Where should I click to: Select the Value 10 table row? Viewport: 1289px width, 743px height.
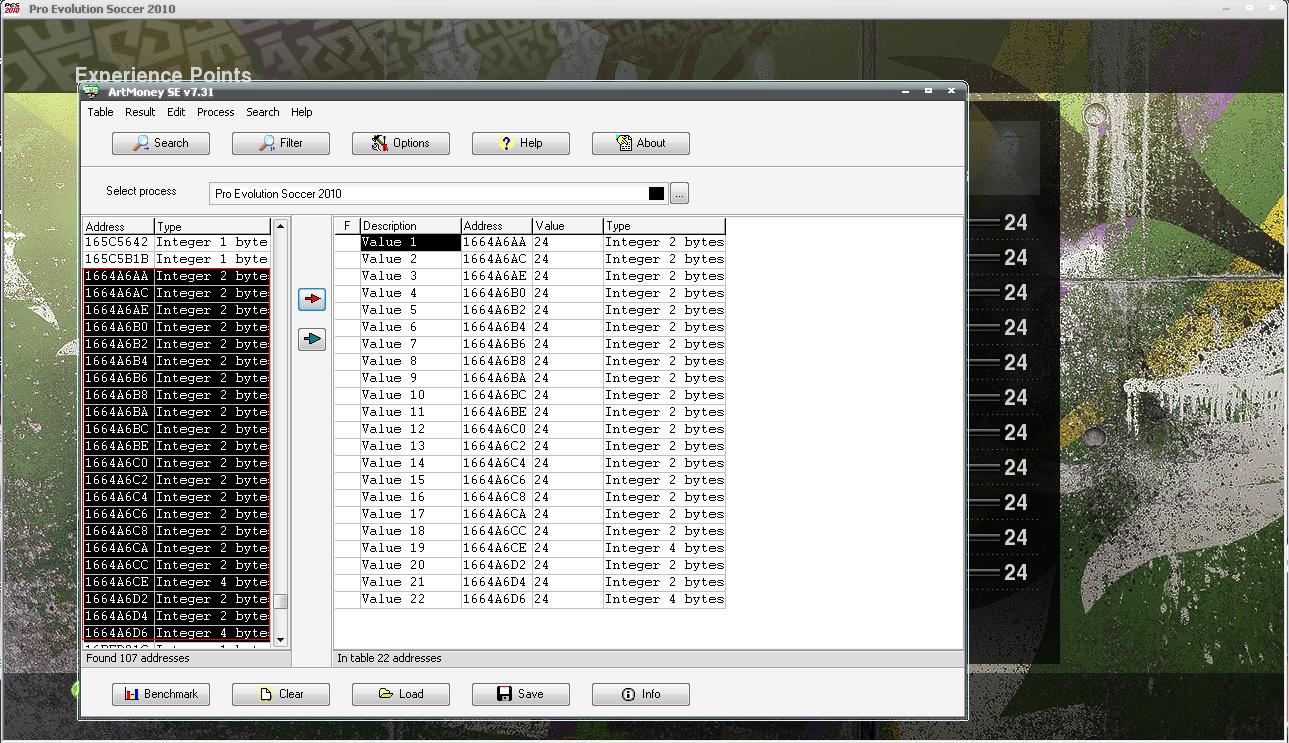(x=530, y=395)
